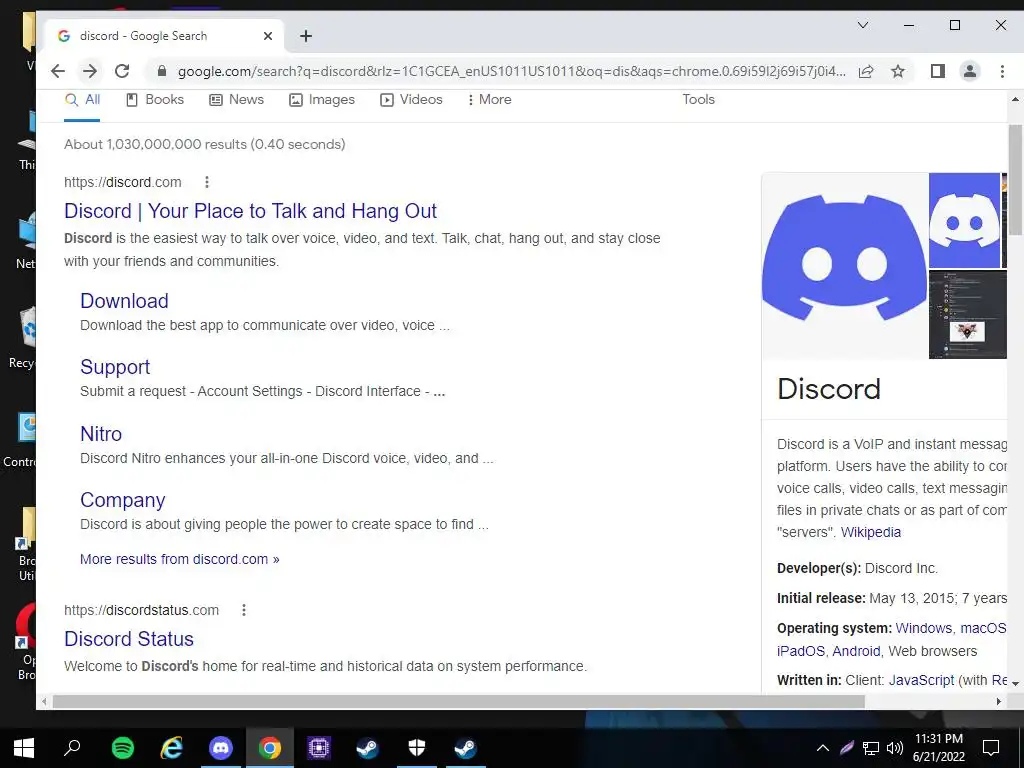Open More results from discord.com
The width and height of the screenshot is (1024, 768).
[180, 559]
